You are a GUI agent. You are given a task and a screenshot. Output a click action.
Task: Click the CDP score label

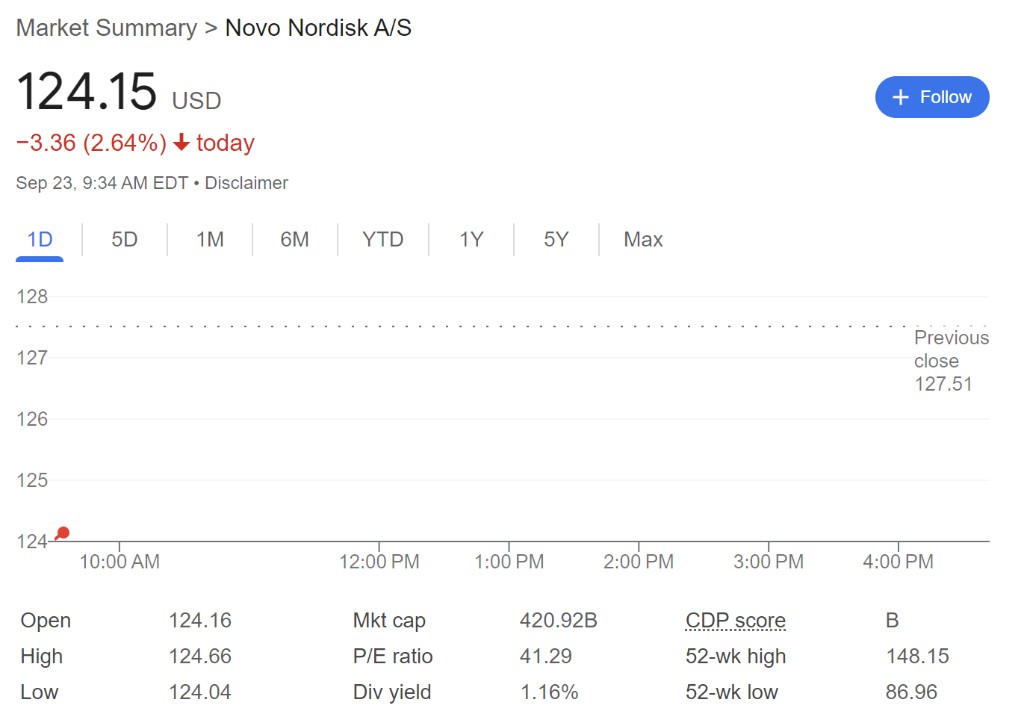(735, 621)
